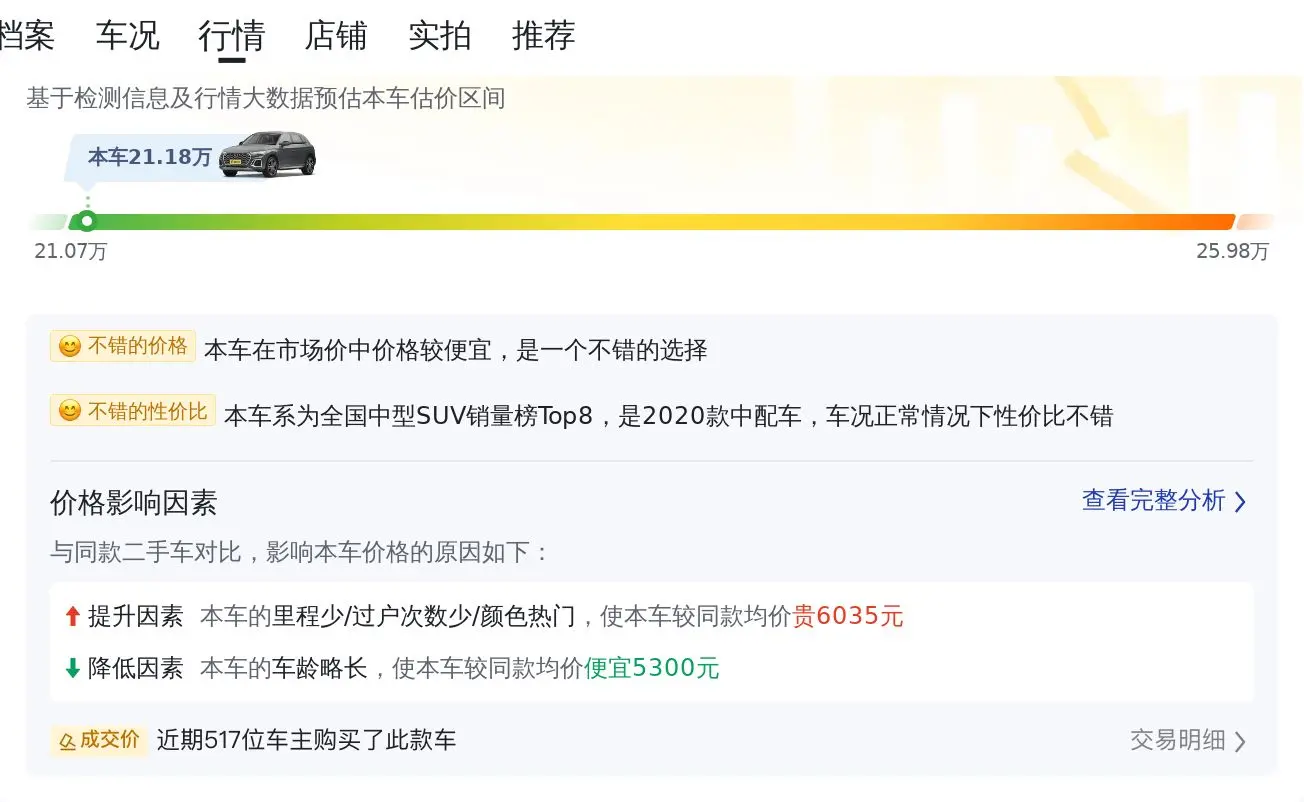1304x802 pixels.
Task: Click the 21.07万 minimum price label
Action: tap(71, 251)
